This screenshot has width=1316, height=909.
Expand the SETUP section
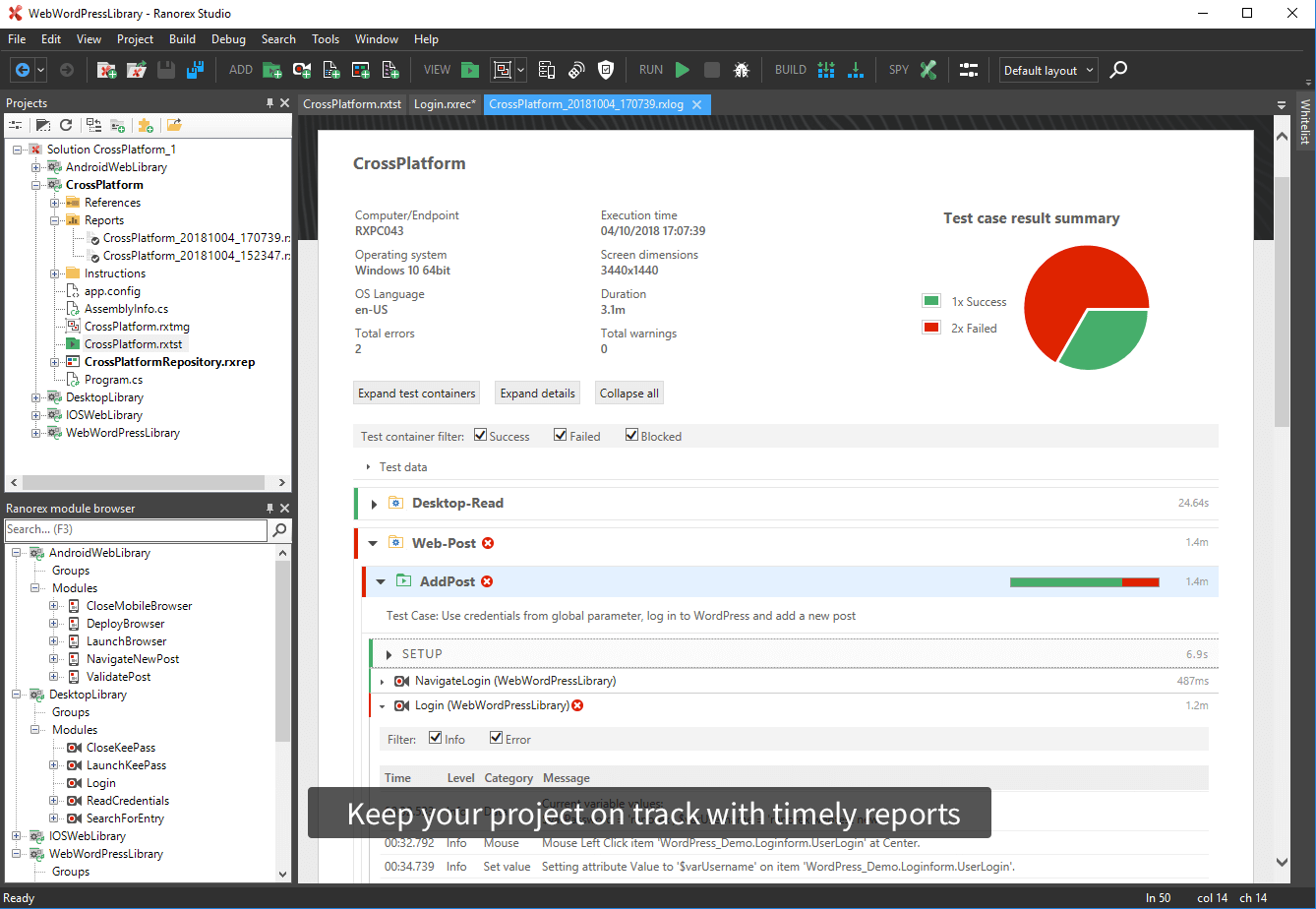389,654
